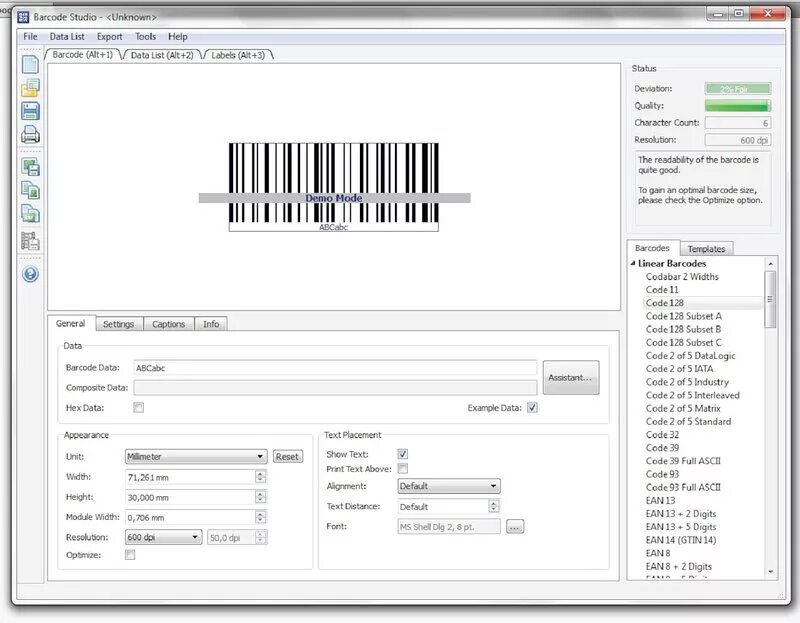Select EAN 14 (GTIN 14) barcode type
The image size is (800, 623).
pos(681,540)
